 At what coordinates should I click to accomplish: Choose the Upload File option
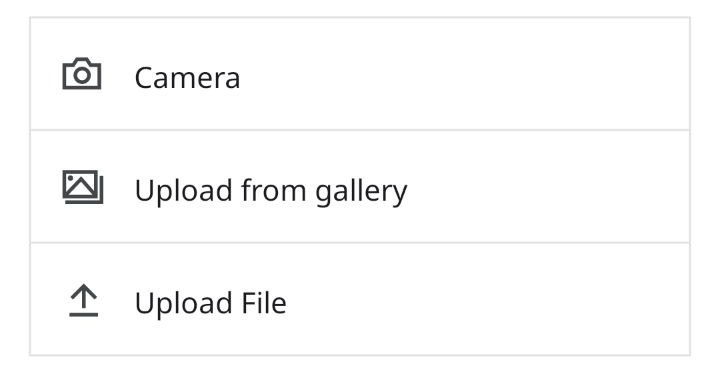[360, 299]
